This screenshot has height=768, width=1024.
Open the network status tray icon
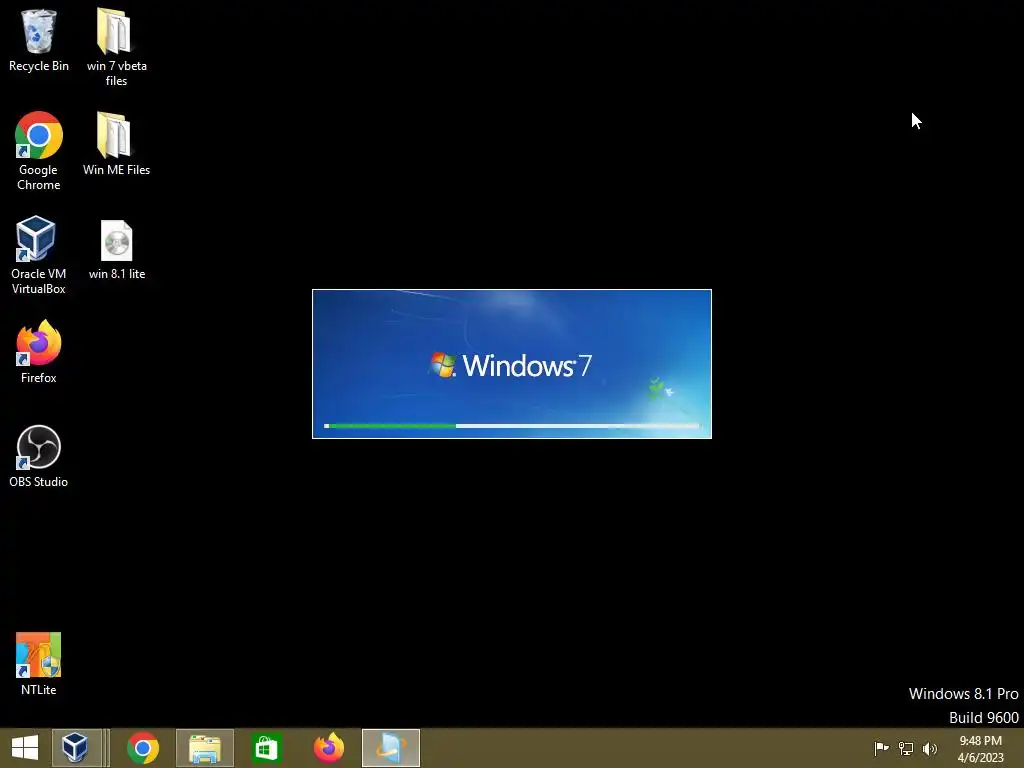coord(906,748)
